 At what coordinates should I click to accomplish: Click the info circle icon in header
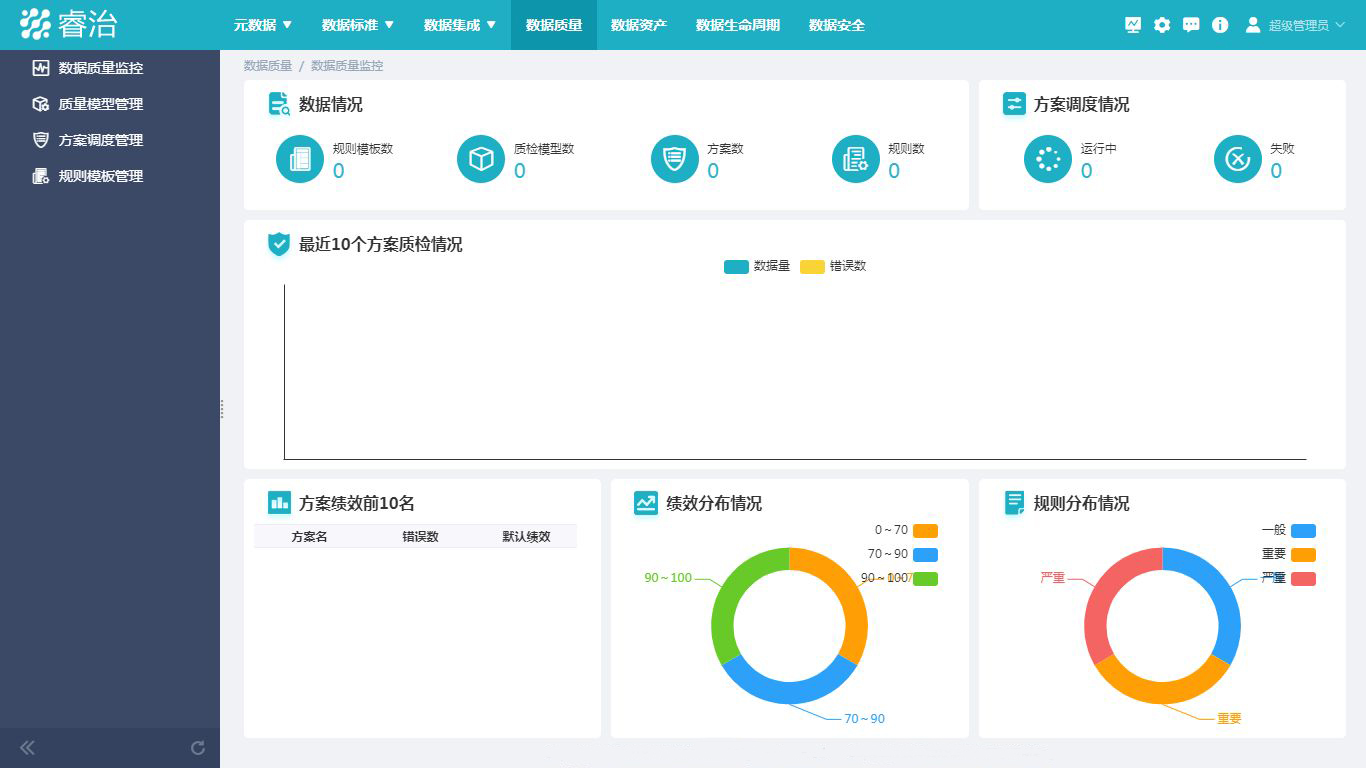coord(1220,25)
